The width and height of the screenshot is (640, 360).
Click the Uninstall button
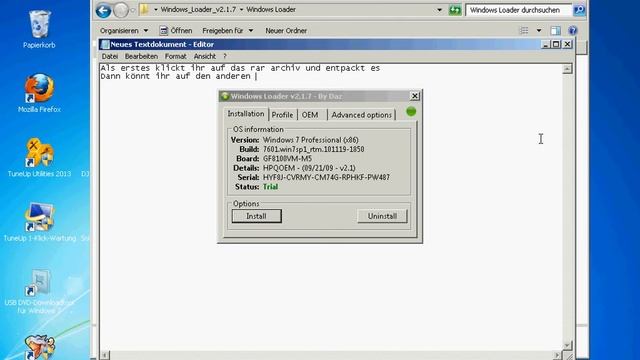(382, 216)
